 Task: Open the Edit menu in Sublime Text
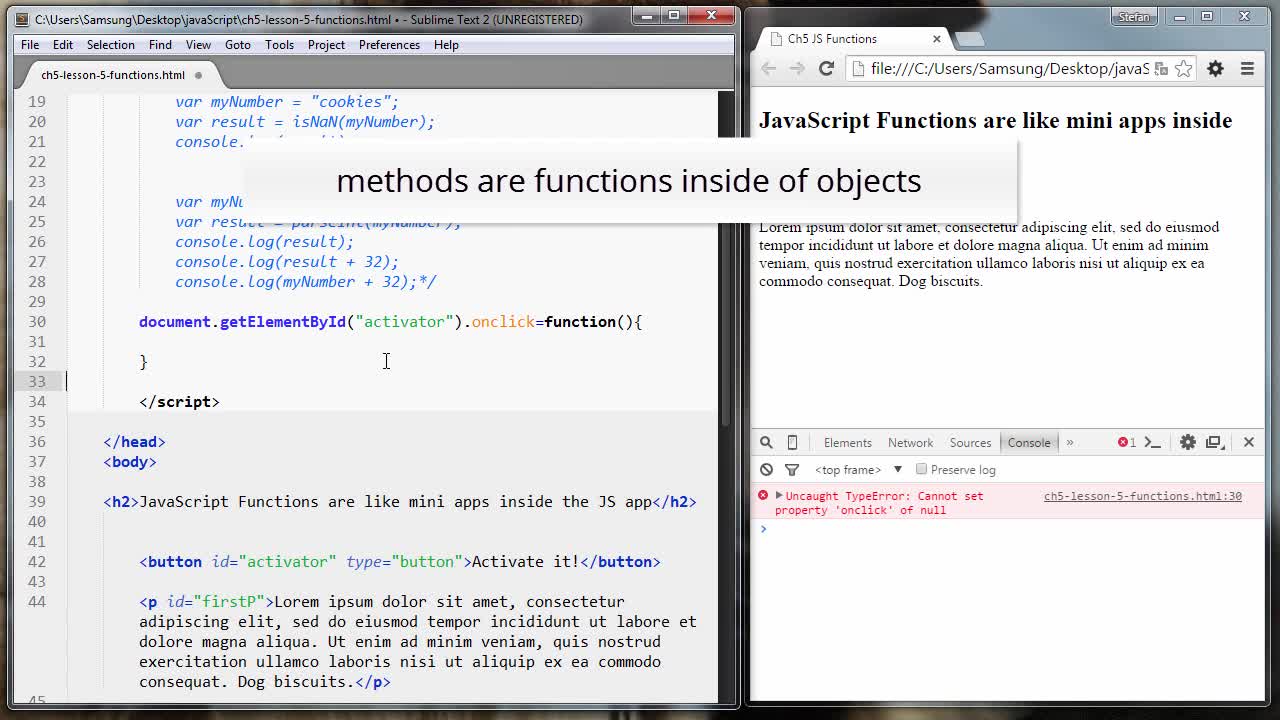coord(62,44)
